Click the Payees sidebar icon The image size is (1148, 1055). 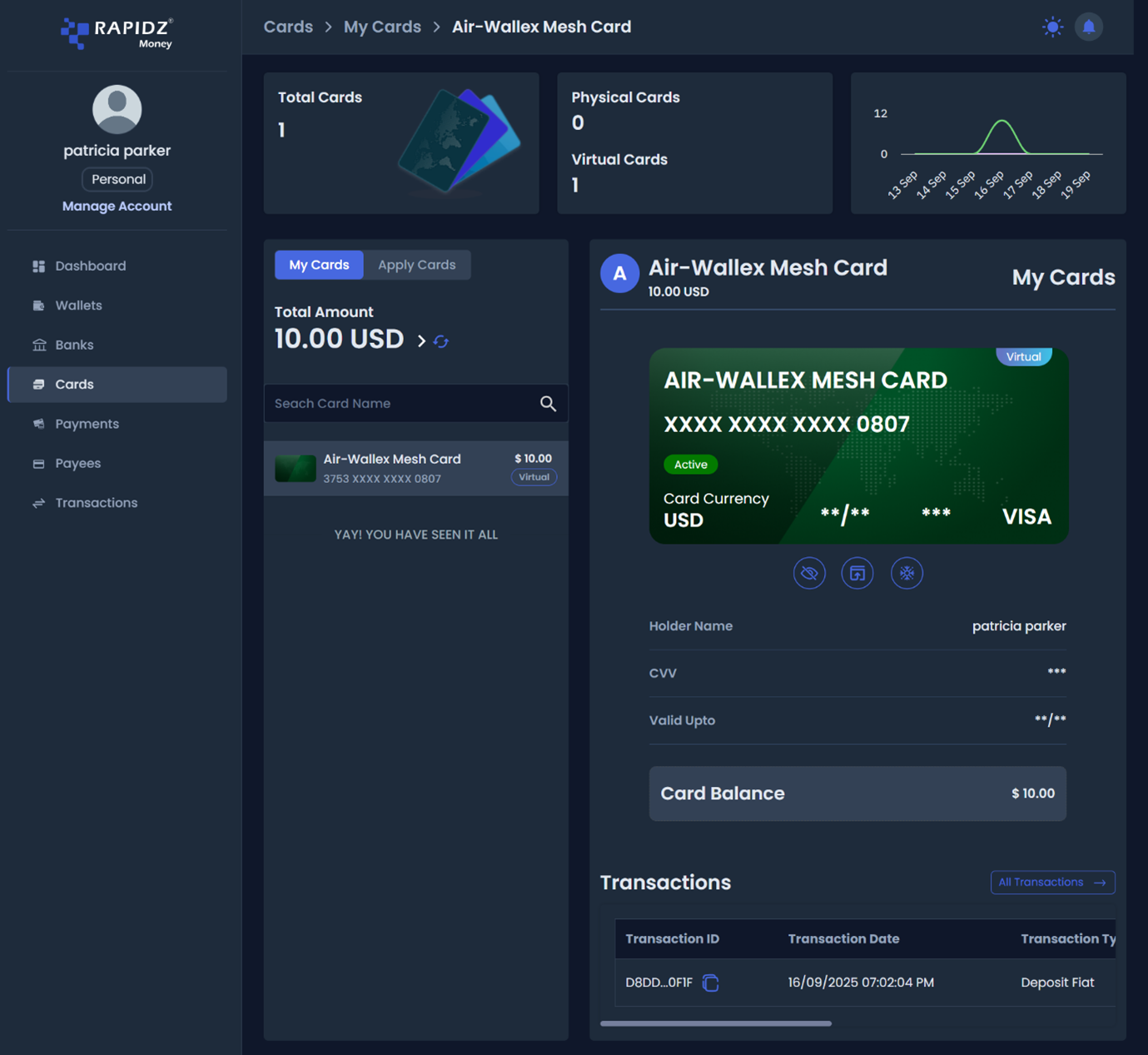click(38, 464)
